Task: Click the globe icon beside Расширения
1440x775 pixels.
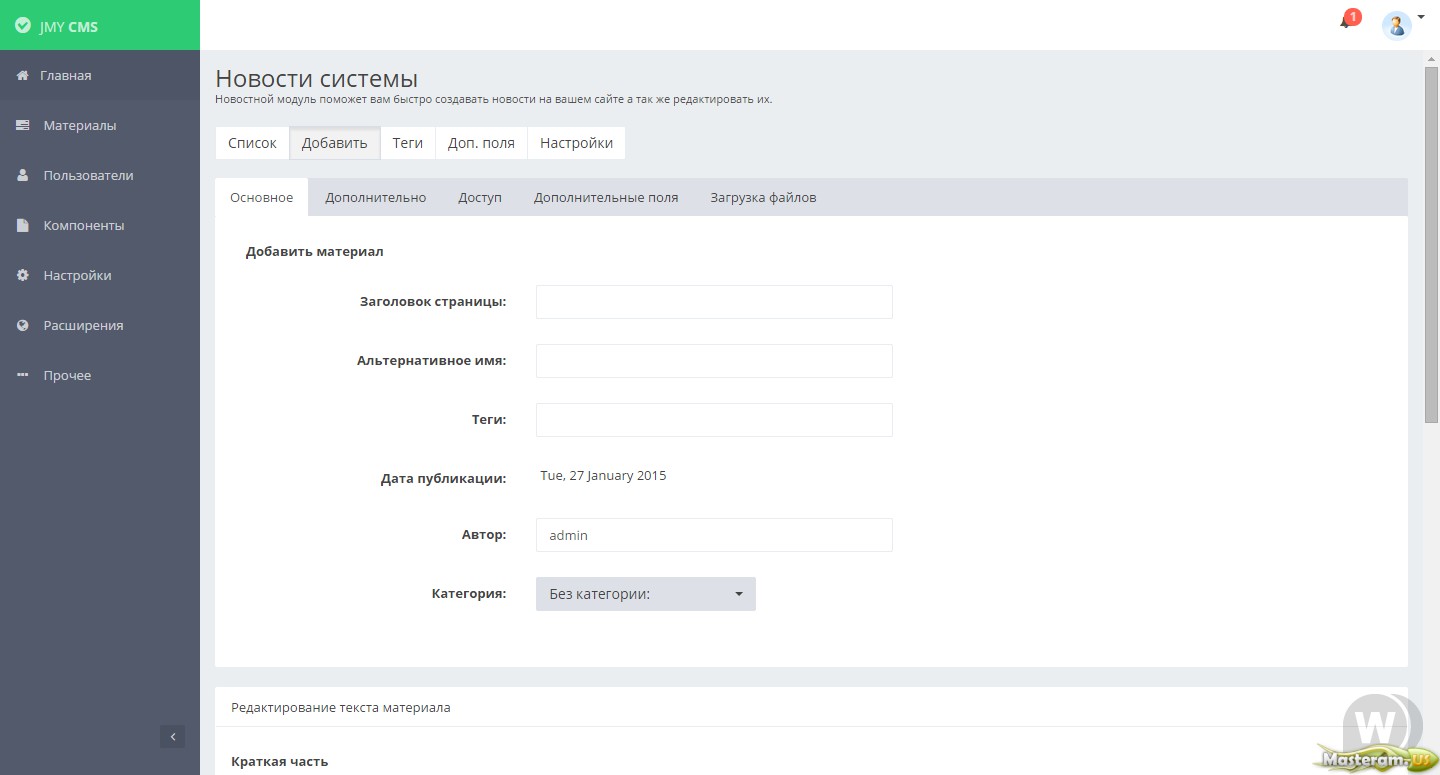Action: tap(22, 326)
